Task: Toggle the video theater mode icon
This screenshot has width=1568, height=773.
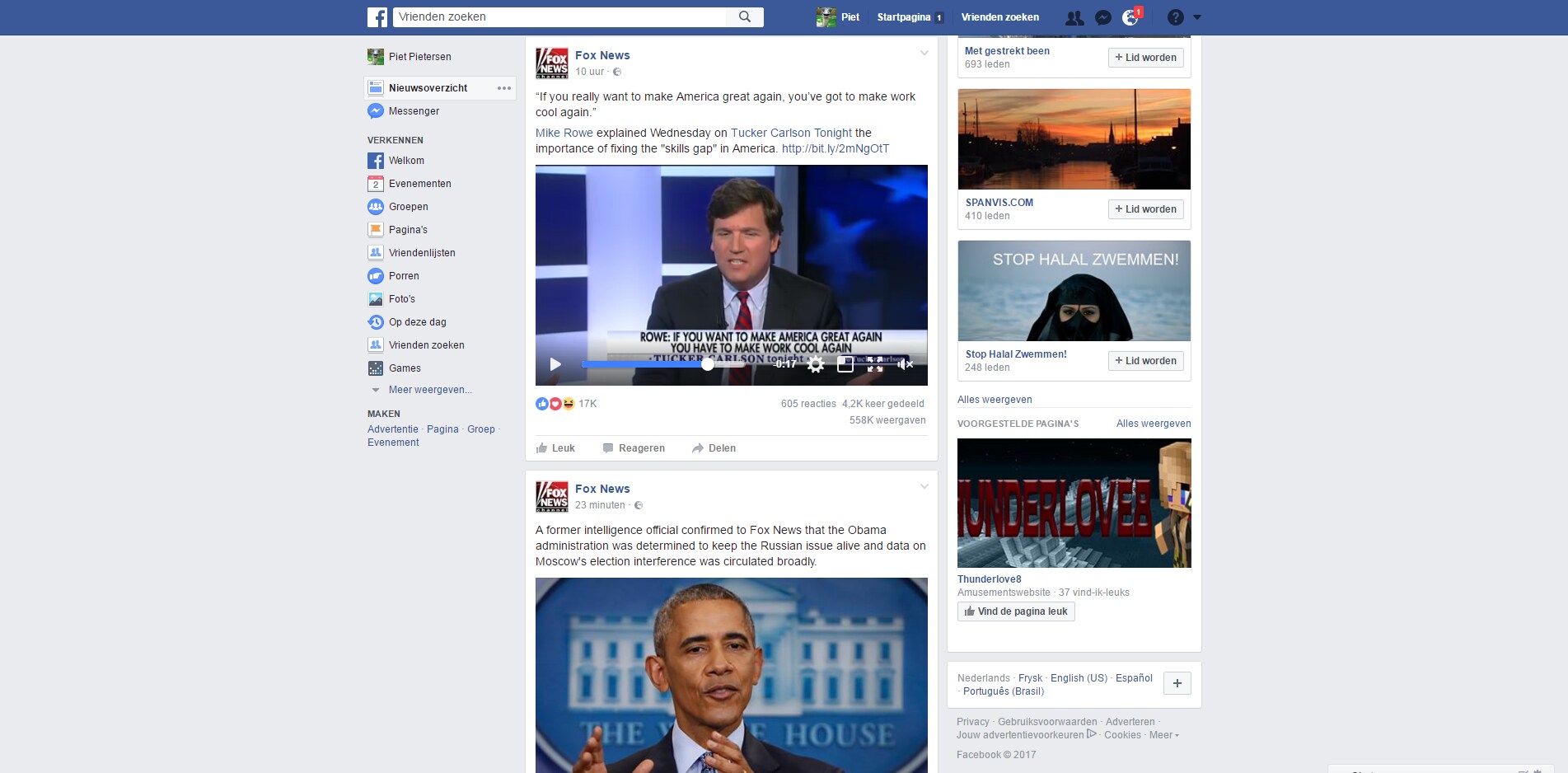Action: coord(845,364)
